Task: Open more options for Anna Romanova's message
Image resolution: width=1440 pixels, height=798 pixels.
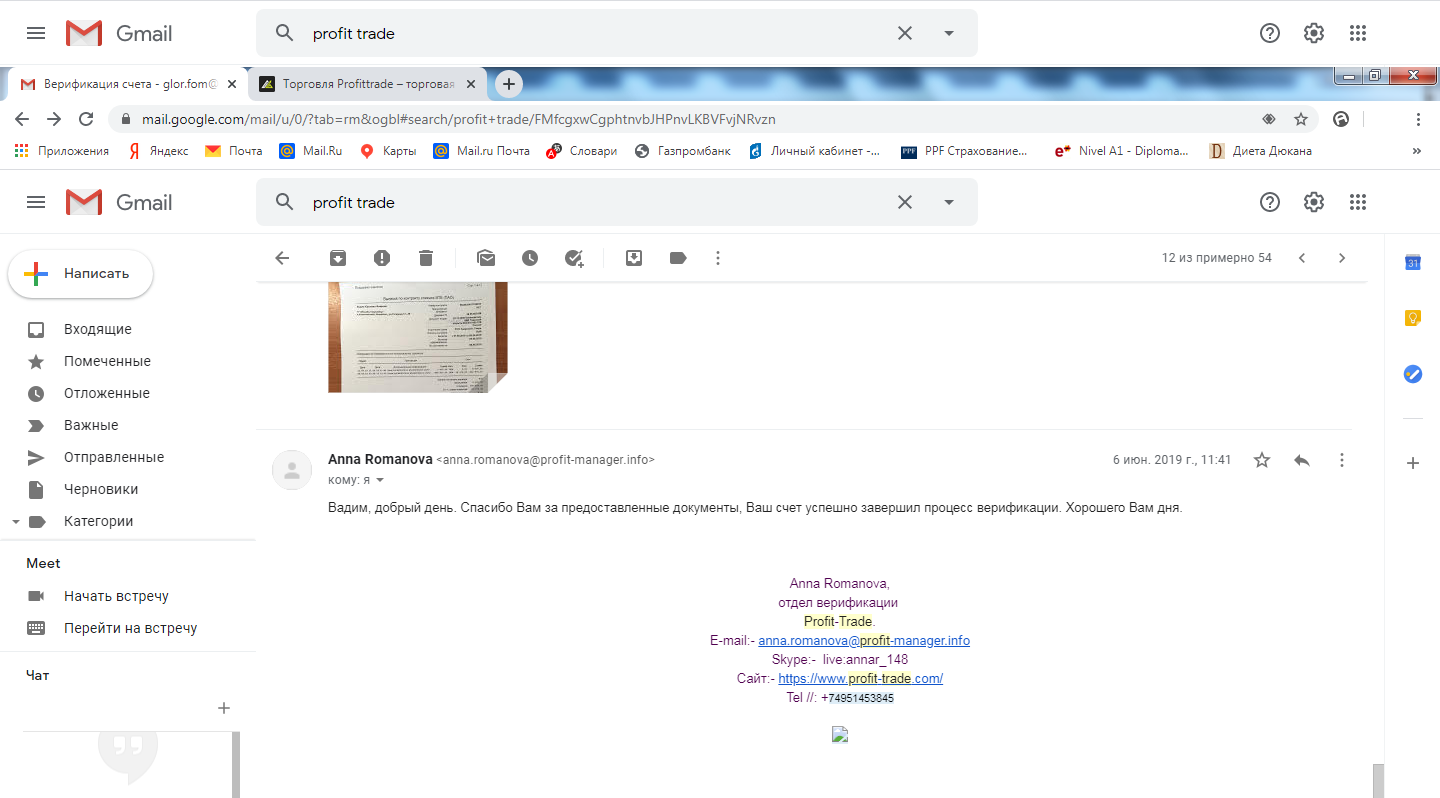Action: 1342,460
